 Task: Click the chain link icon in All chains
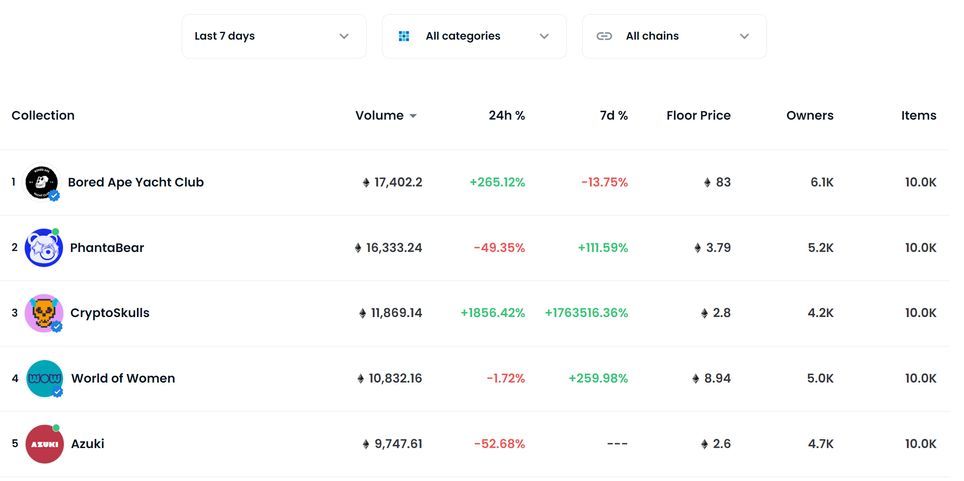click(x=604, y=36)
